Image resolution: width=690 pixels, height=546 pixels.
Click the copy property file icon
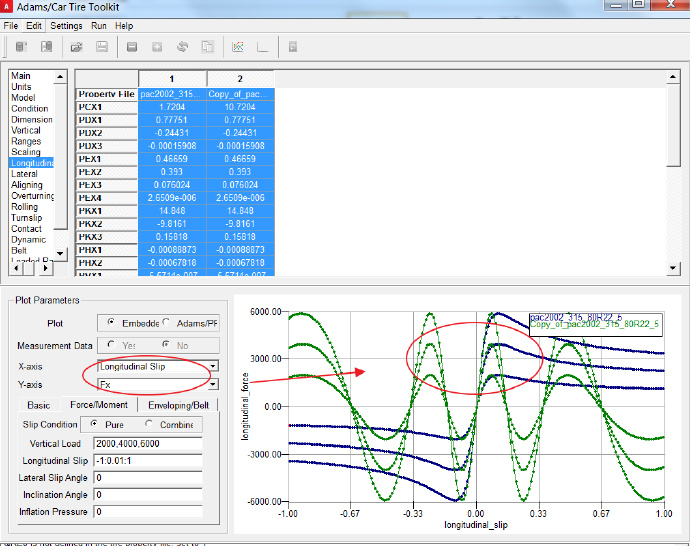coord(208,47)
